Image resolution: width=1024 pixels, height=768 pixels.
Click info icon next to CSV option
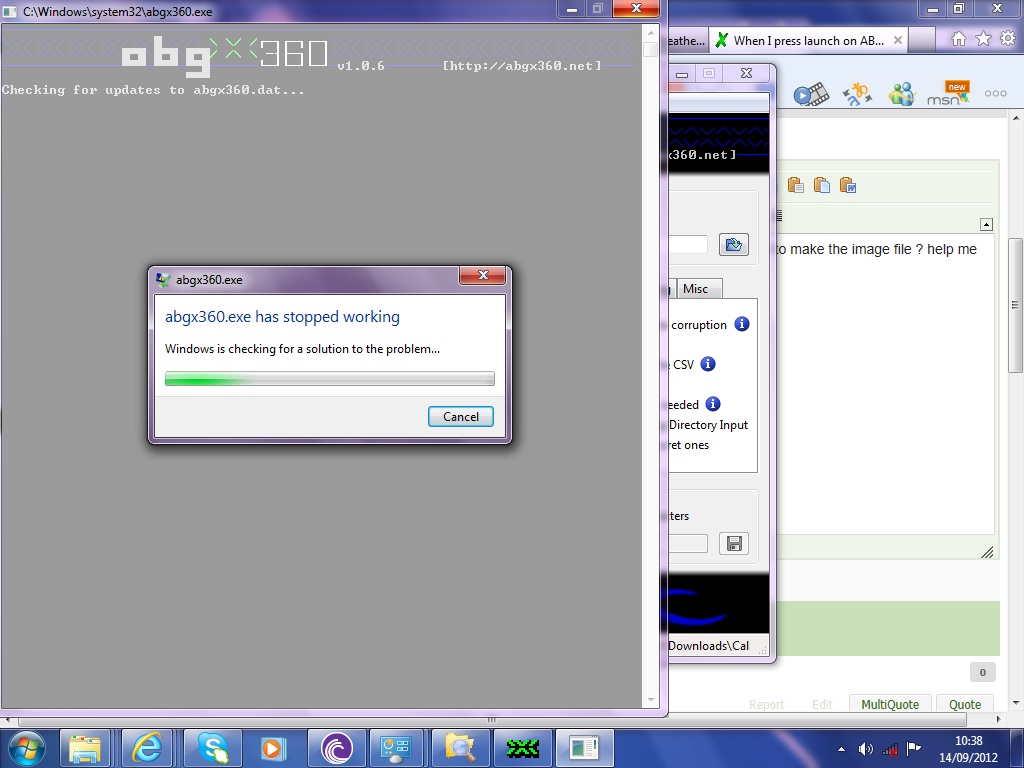tap(708, 364)
